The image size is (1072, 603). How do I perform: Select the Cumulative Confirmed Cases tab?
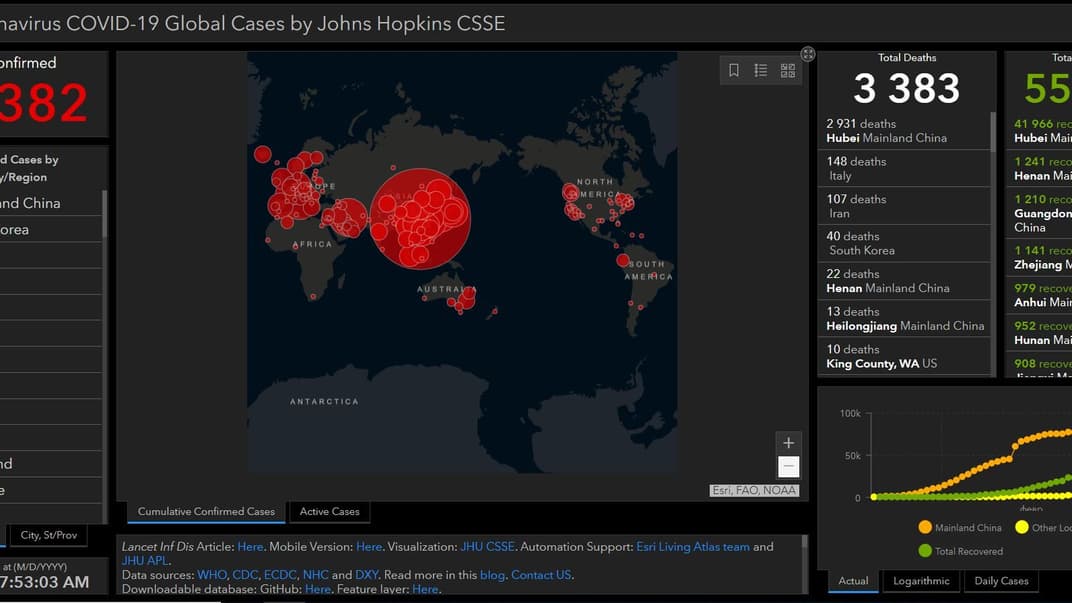tap(206, 512)
